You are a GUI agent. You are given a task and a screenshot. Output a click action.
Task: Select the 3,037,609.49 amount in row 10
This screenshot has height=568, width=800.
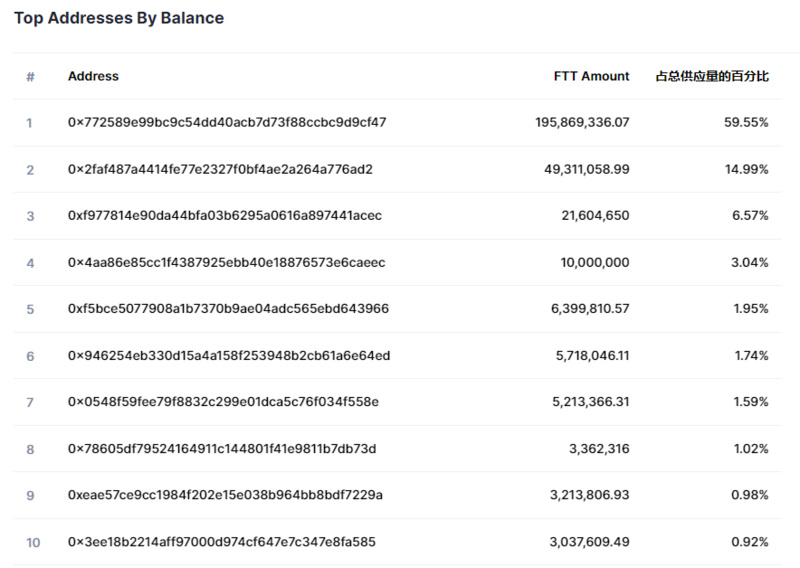589,542
